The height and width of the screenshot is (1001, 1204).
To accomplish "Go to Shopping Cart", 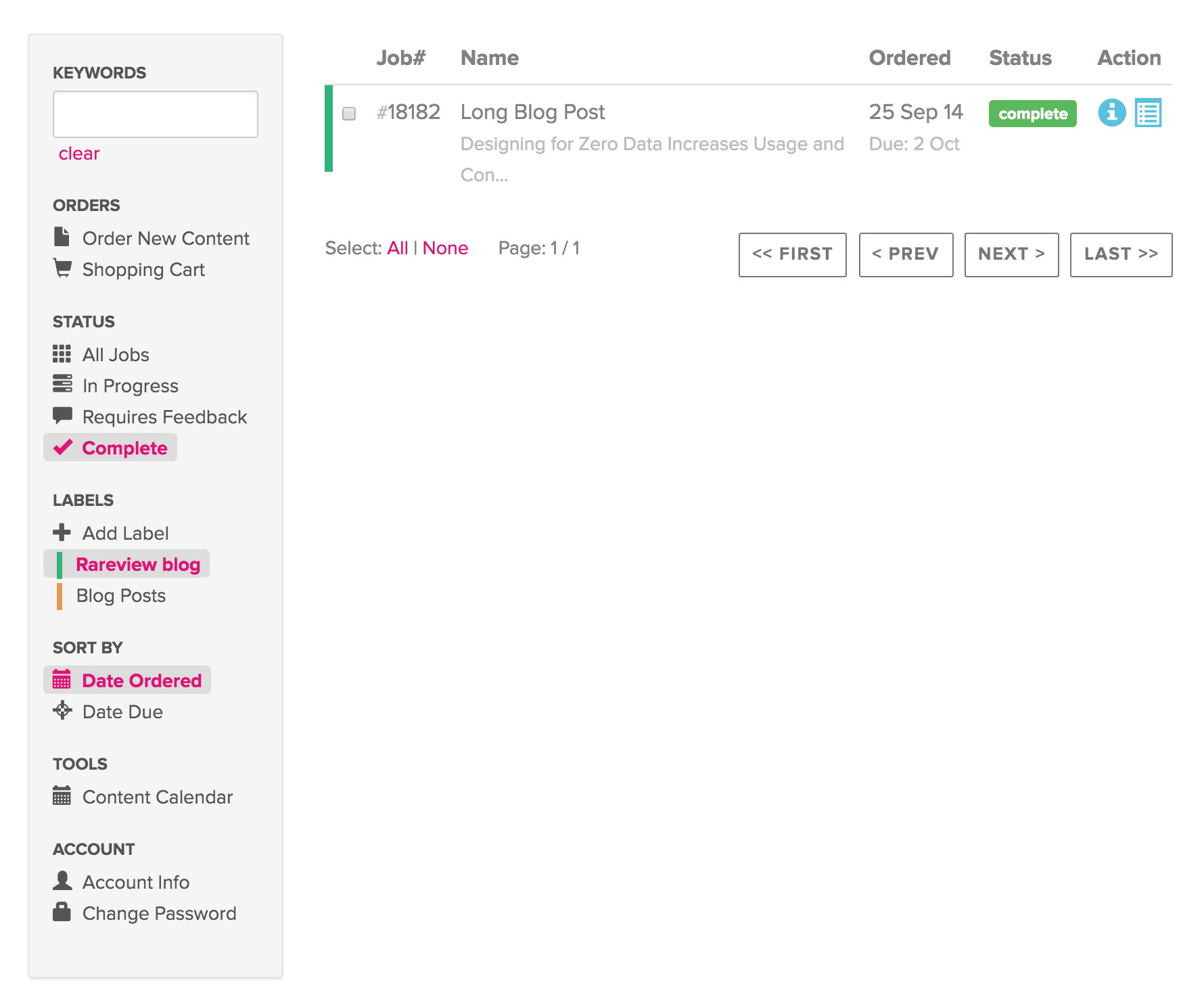I will [143, 269].
